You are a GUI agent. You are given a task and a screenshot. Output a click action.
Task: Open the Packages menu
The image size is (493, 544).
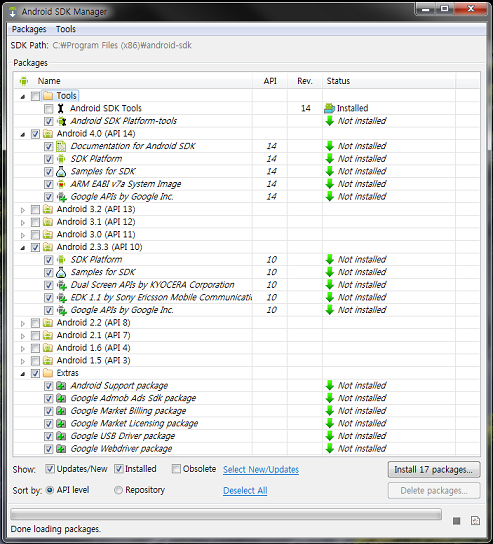coord(29,29)
